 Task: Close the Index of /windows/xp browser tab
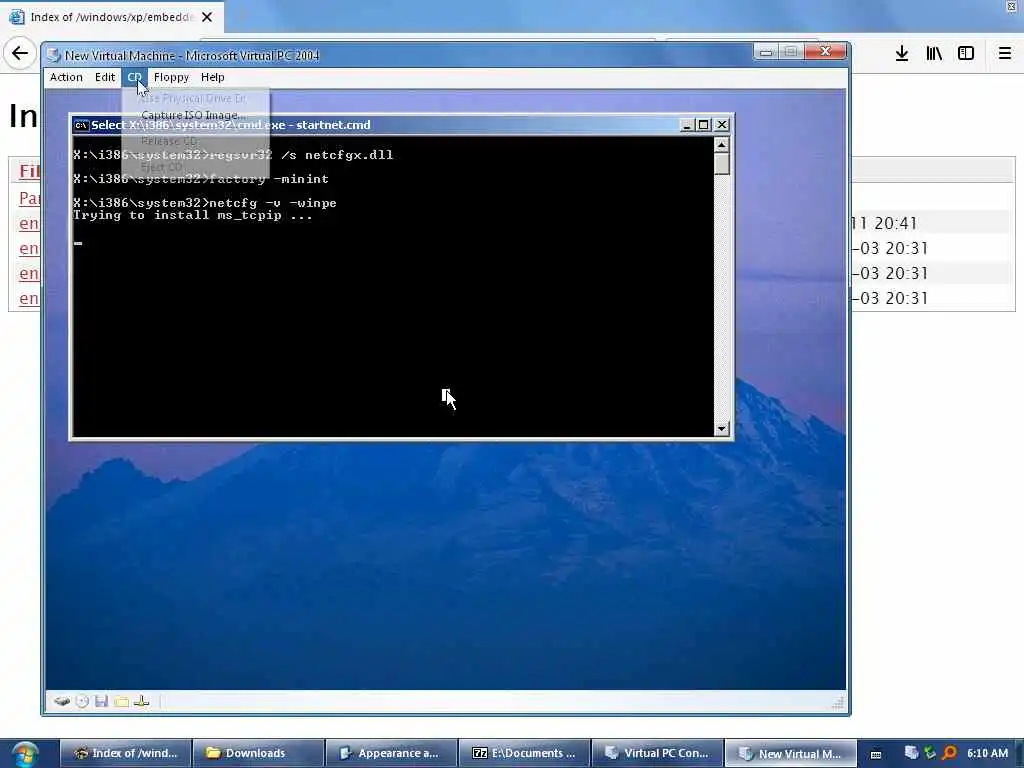coord(207,17)
